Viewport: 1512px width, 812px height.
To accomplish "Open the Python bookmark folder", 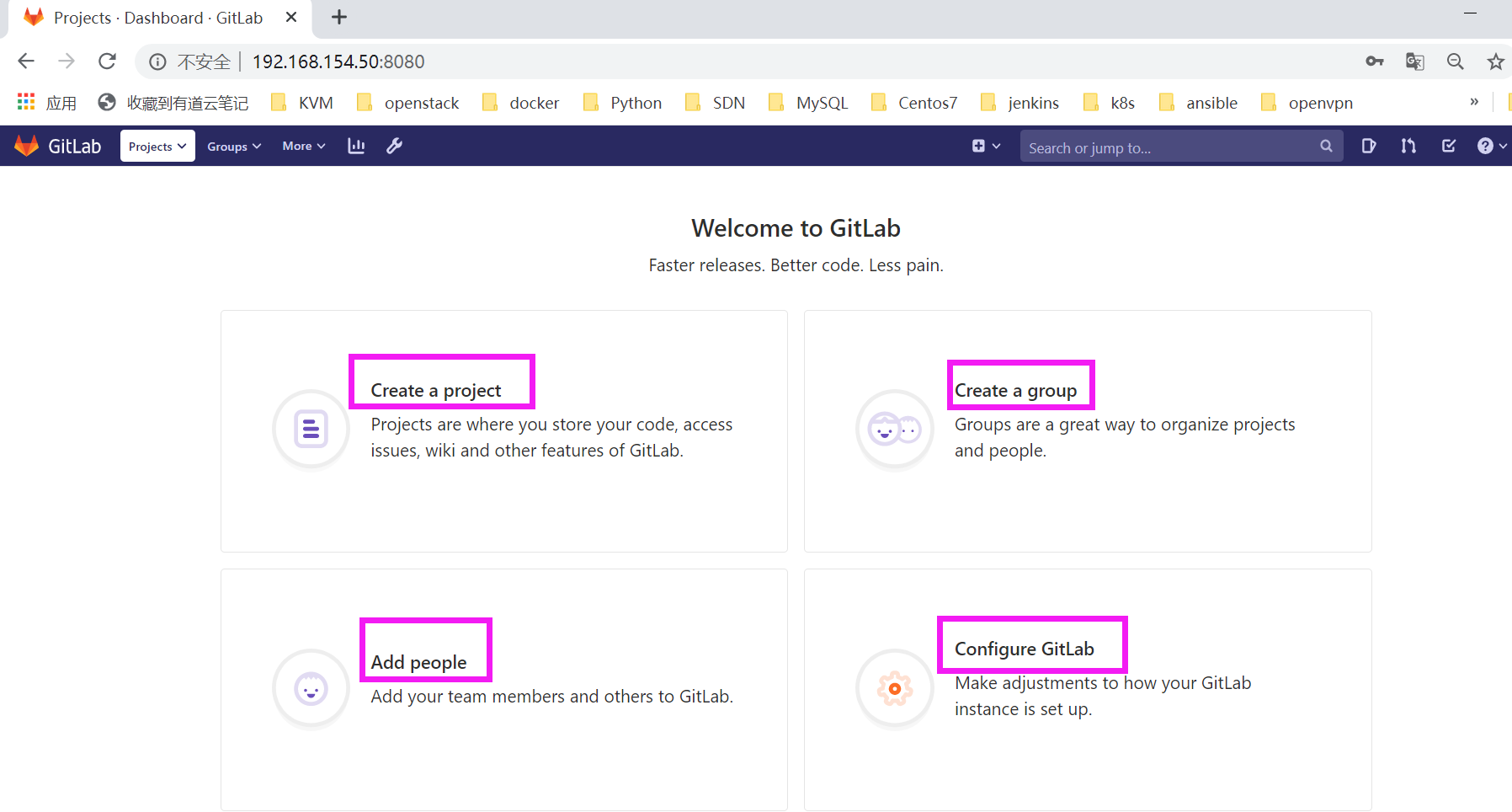I will 622,103.
